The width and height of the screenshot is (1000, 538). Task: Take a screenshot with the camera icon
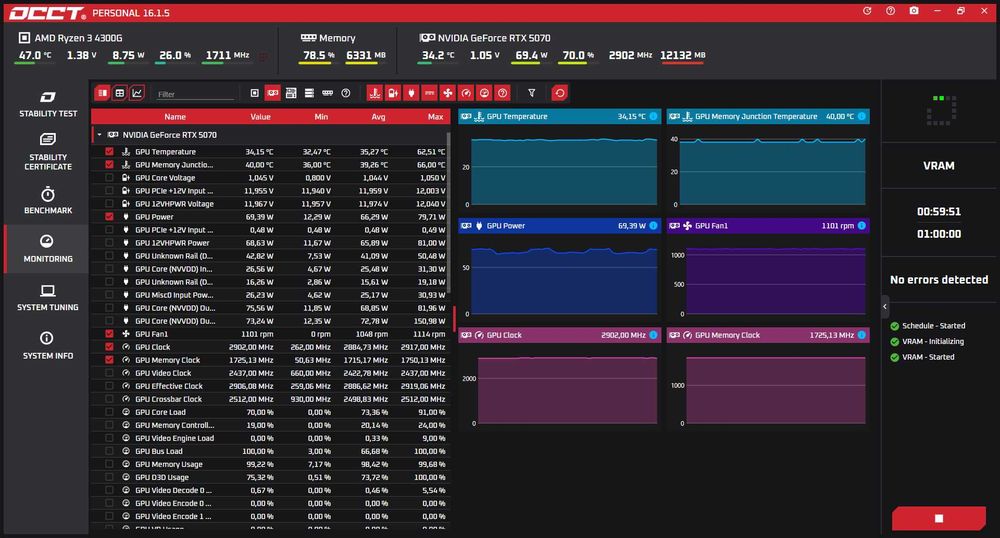coord(914,11)
